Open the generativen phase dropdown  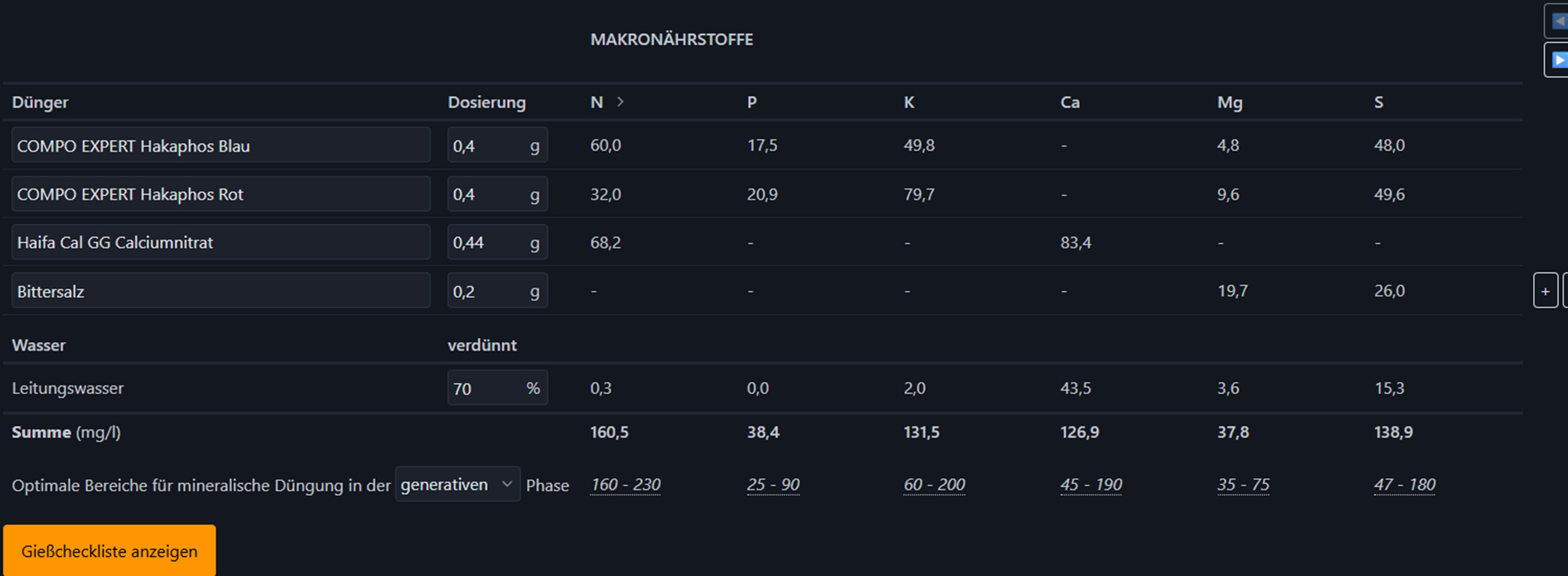(x=457, y=484)
